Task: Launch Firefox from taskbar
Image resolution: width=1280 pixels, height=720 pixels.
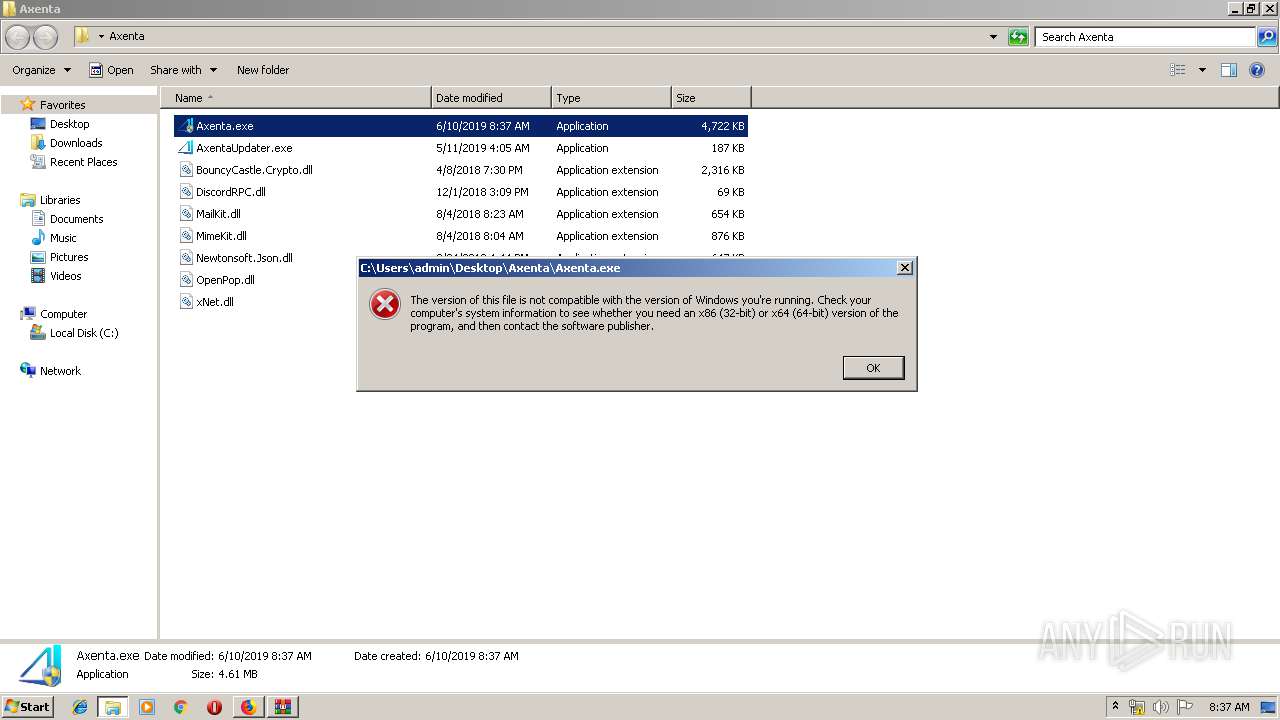Action: click(x=248, y=707)
